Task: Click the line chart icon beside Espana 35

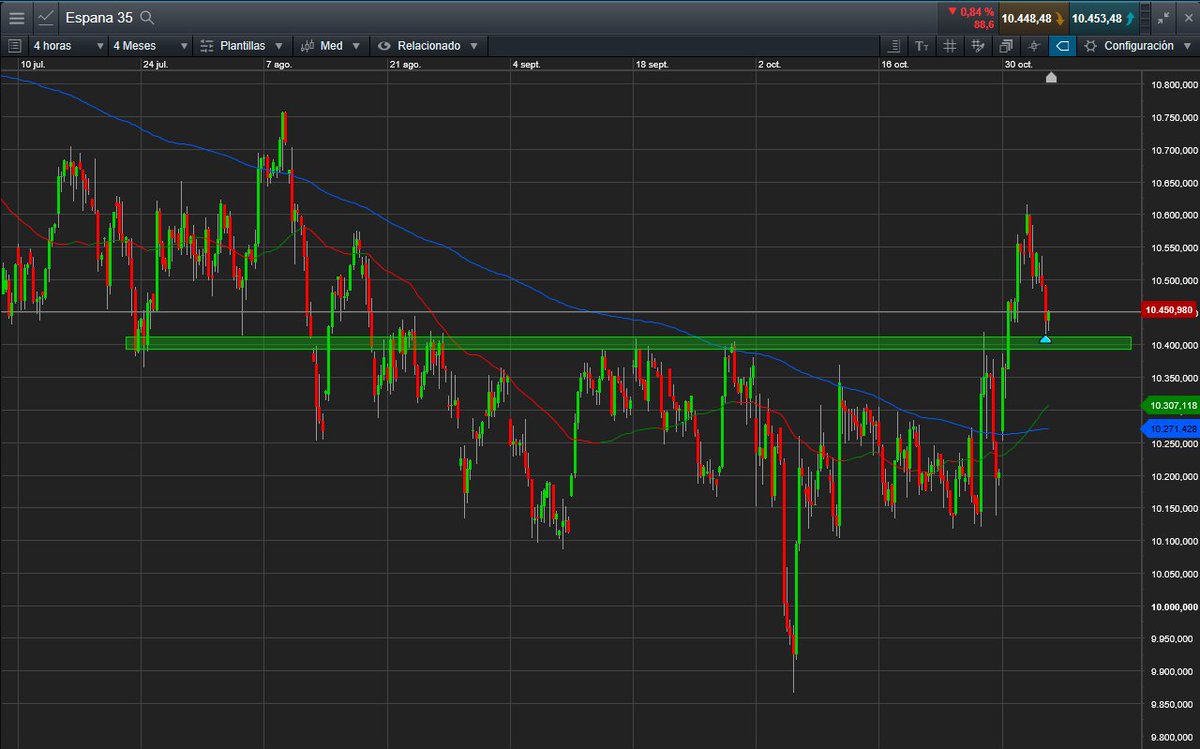Action: pyautogui.click(x=46, y=17)
